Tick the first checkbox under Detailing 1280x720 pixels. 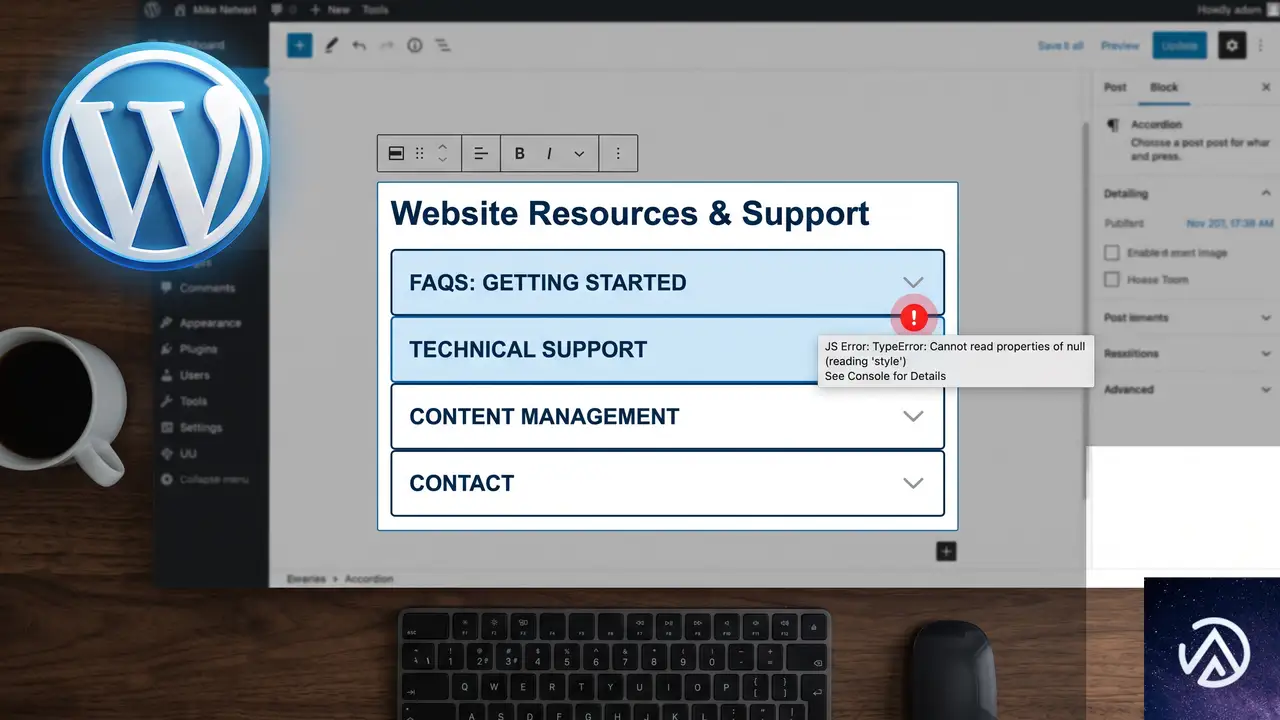1111,253
